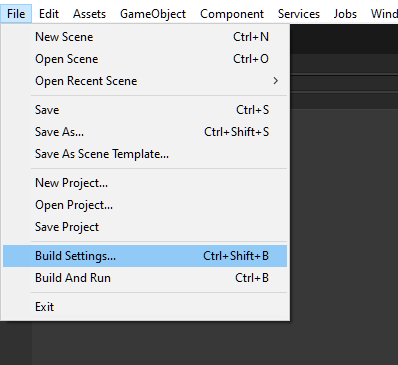Image resolution: width=398 pixels, height=365 pixels.
Task: Choose Open Project... entry
Action: point(145,205)
